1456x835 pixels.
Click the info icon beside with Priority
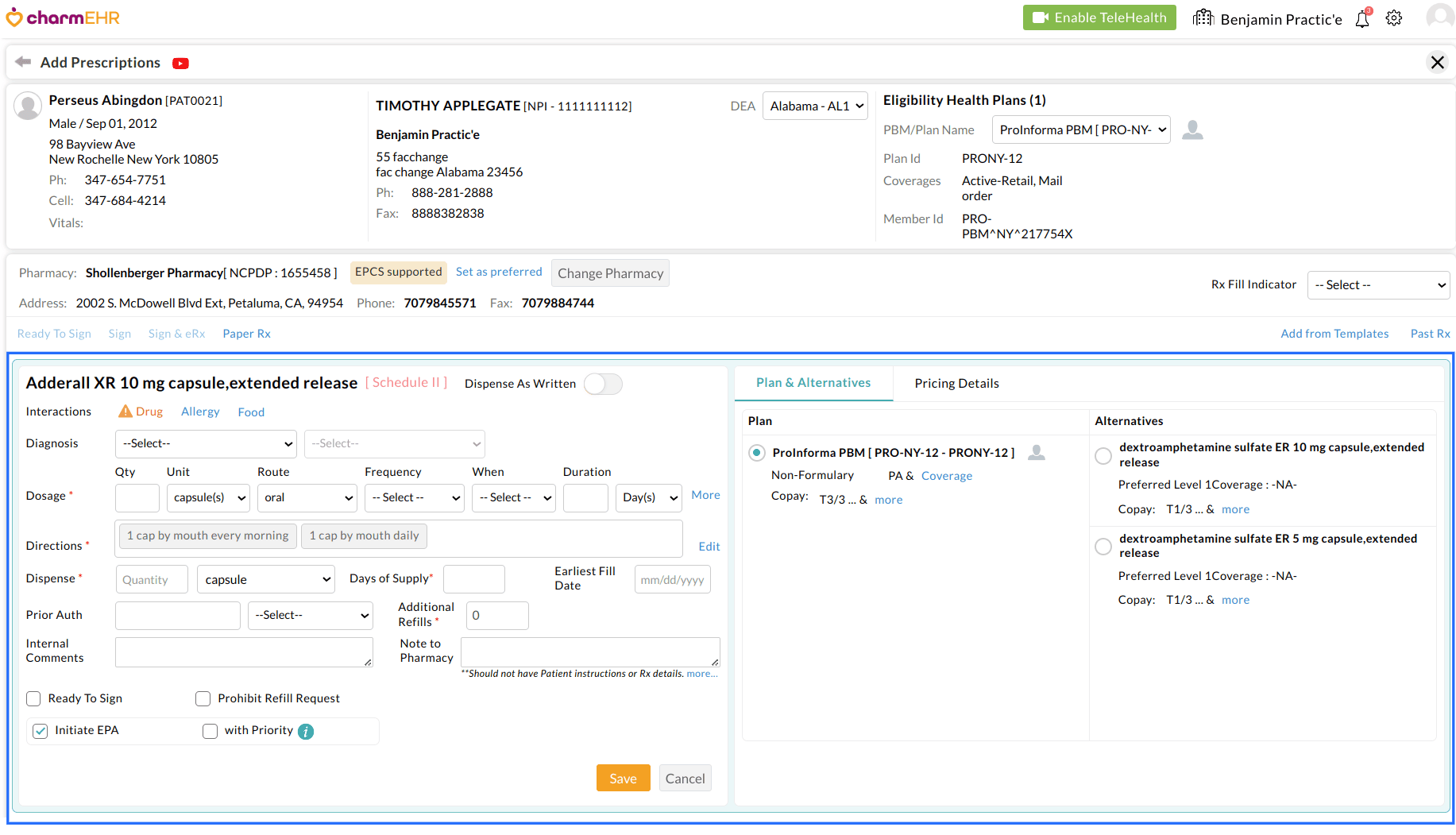pyautogui.click(x=306, y=732)
